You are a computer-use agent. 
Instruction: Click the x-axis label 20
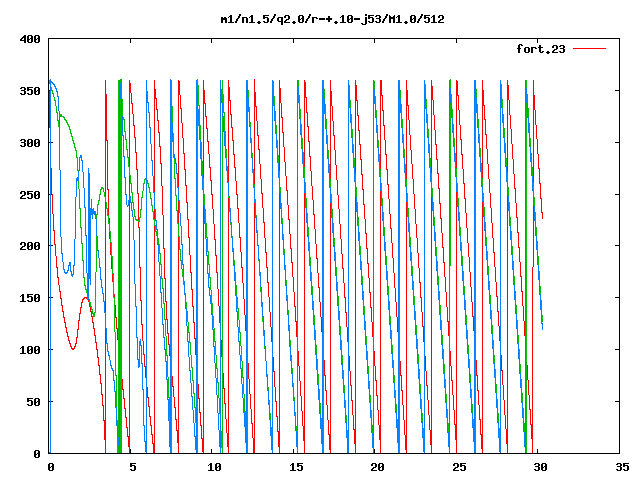[378, 467]
